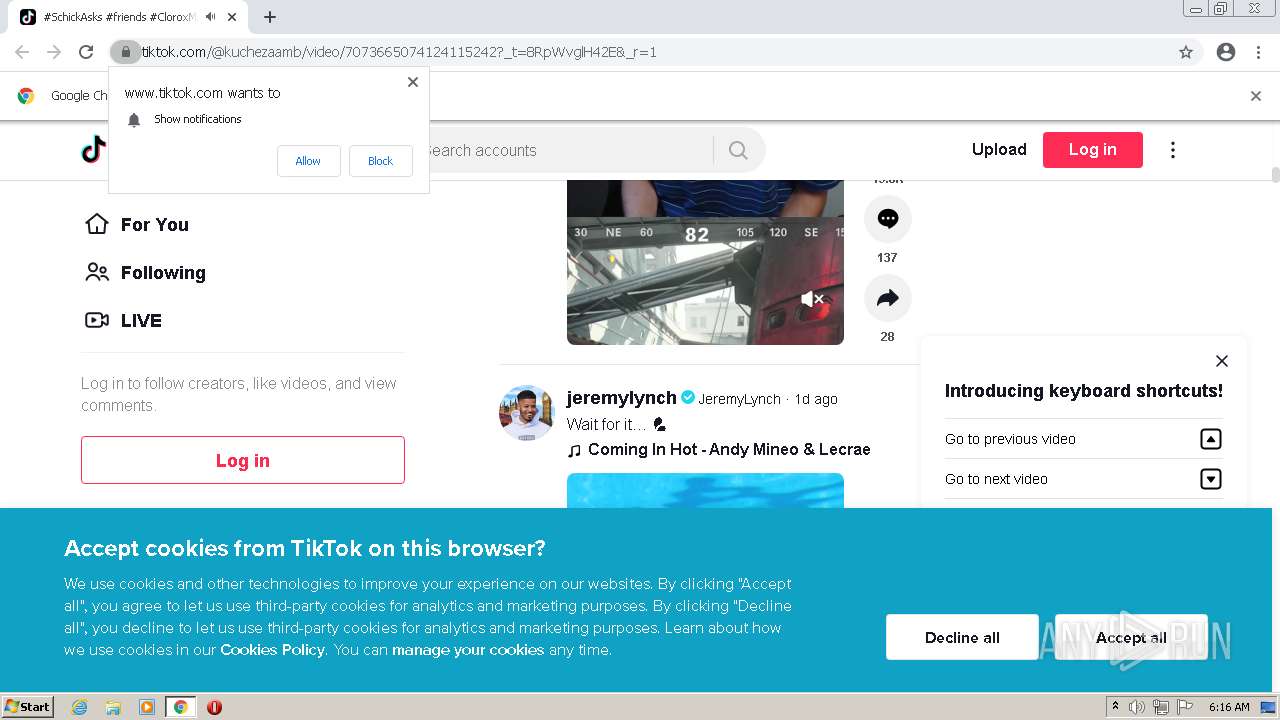Open the Cookies Policy link

(x=272, y=650)
